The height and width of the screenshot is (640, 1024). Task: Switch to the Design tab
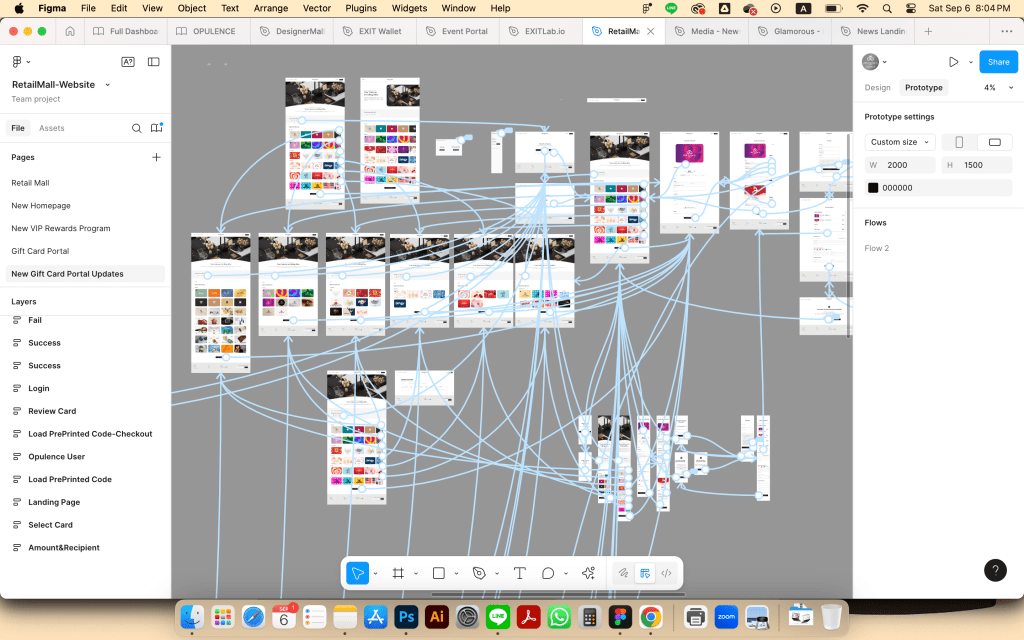coord(877,88)
